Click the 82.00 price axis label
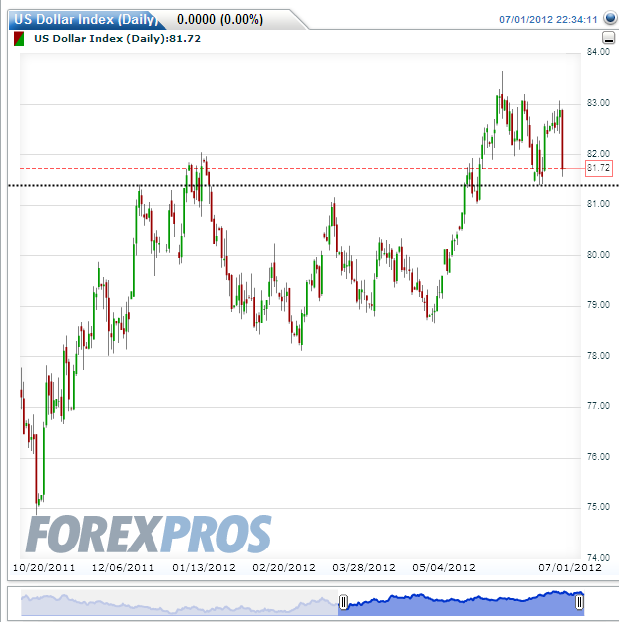619x622 pixels. click(x=598, y=154)
